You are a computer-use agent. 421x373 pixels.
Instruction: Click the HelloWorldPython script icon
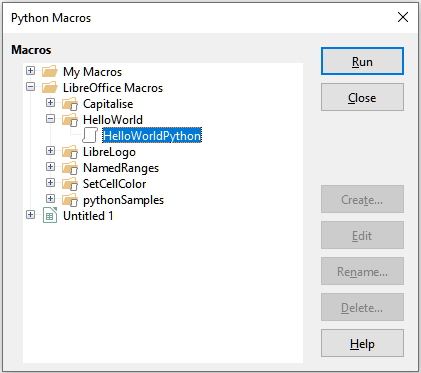coord(90,135)
